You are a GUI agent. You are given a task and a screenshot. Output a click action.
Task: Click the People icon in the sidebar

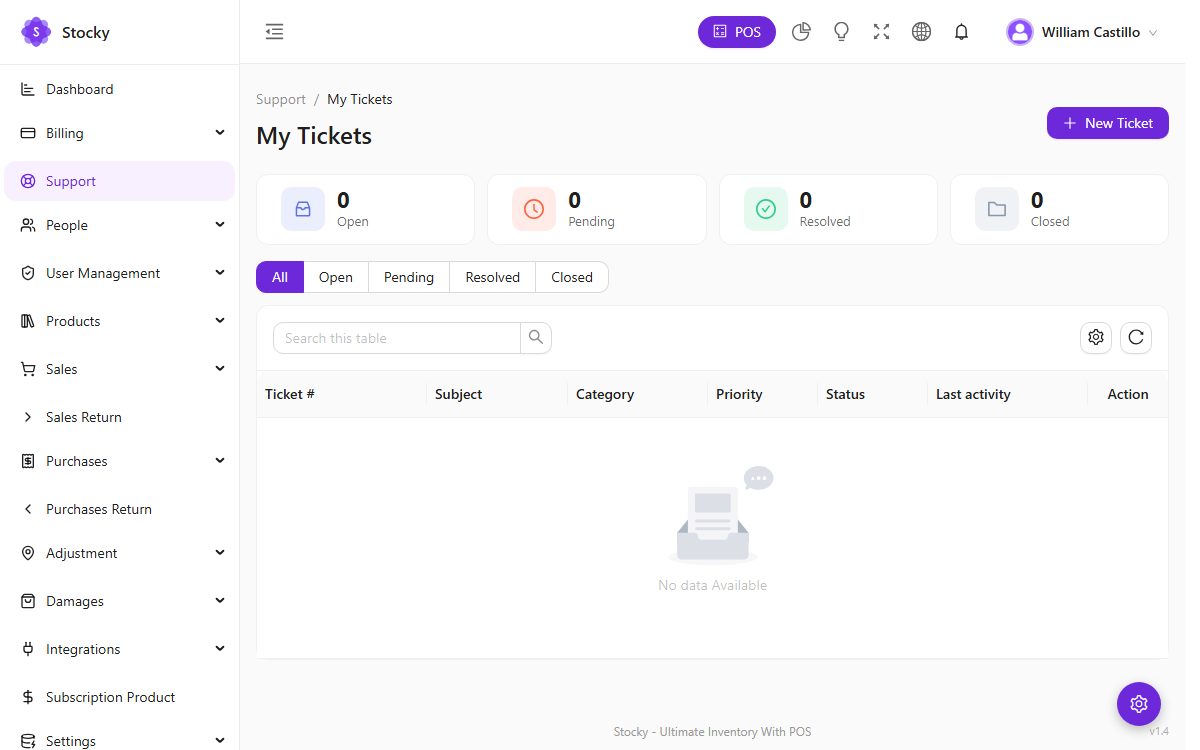(x=28, y=225)
